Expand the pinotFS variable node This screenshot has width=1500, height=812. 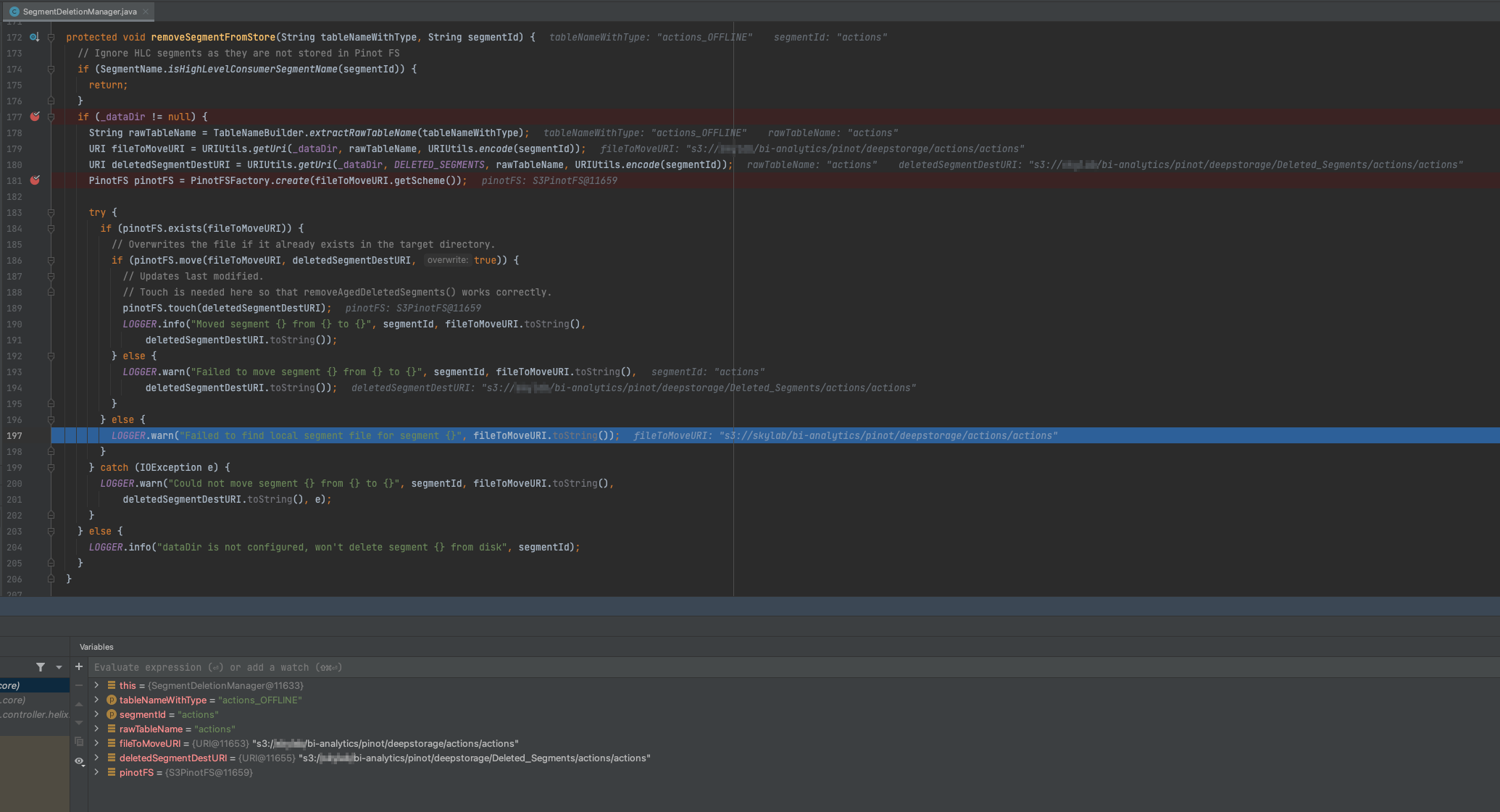[96, 772]
